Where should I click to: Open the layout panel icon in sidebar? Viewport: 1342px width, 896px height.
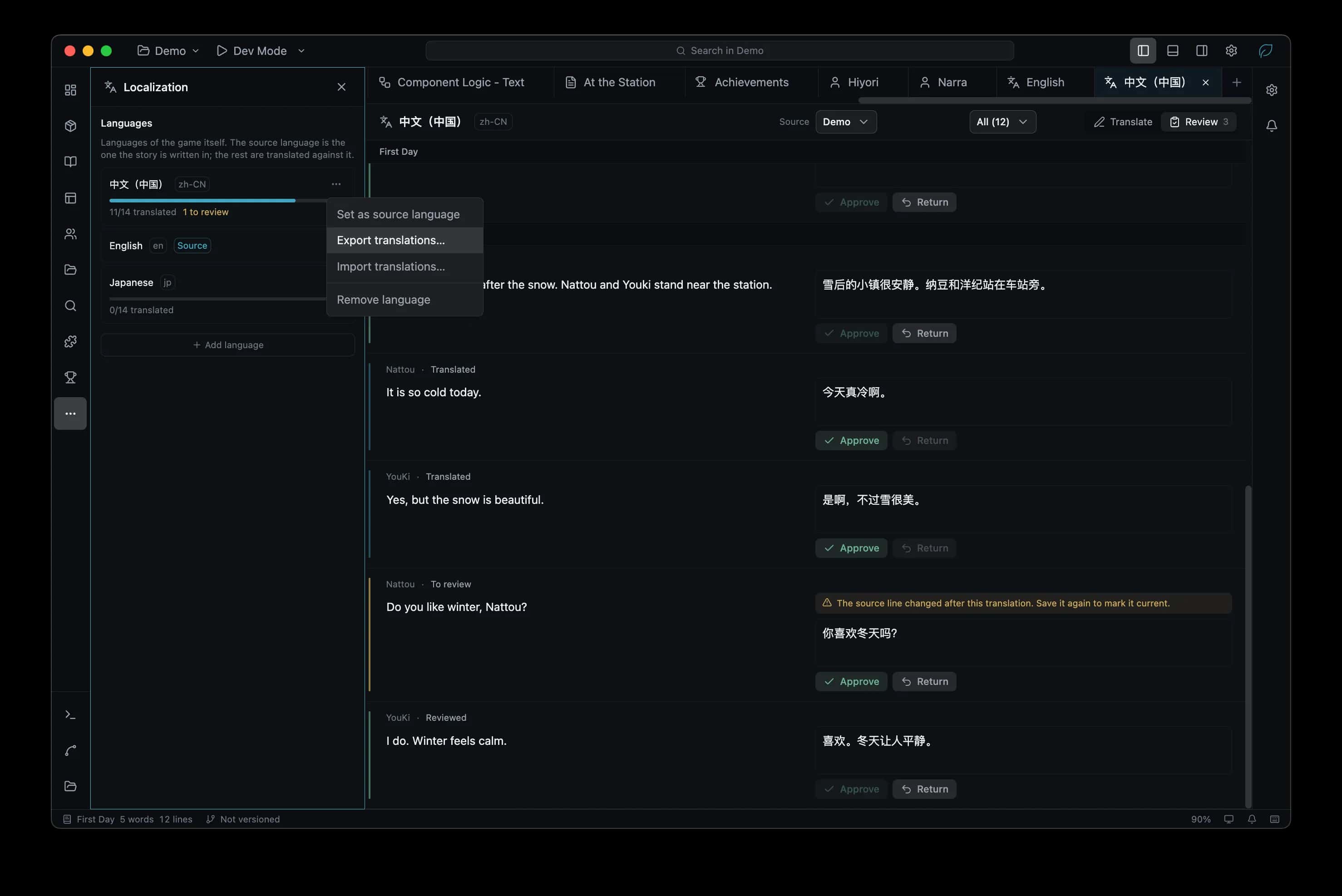(70, 198)
